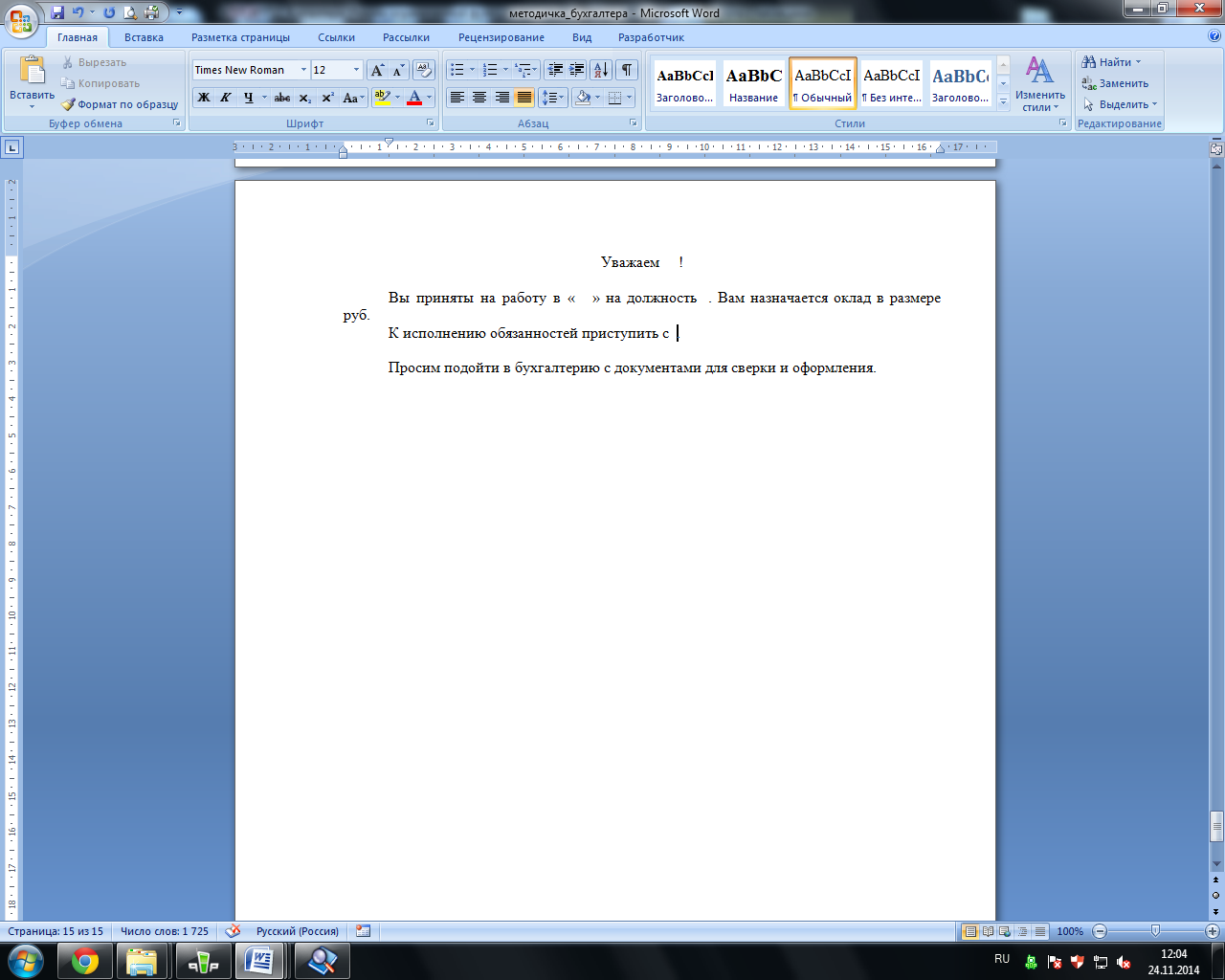Open Chrome from taskbar
1225x980 pixels.
click(85, 961)
